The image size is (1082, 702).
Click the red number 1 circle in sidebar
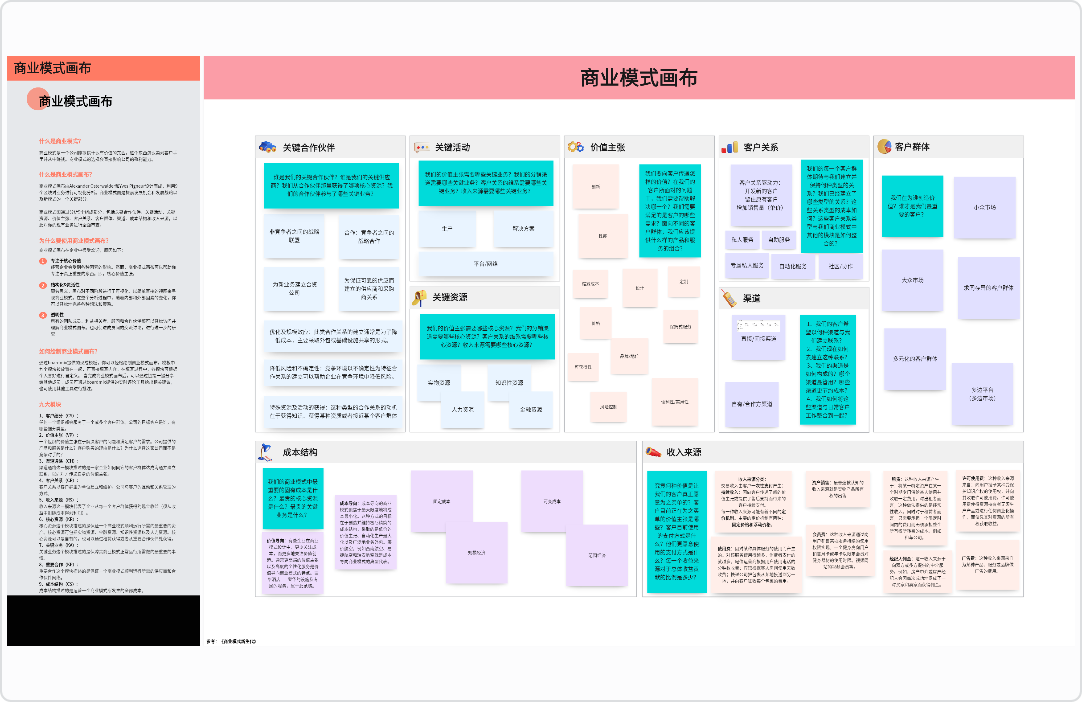pos(43,262)
